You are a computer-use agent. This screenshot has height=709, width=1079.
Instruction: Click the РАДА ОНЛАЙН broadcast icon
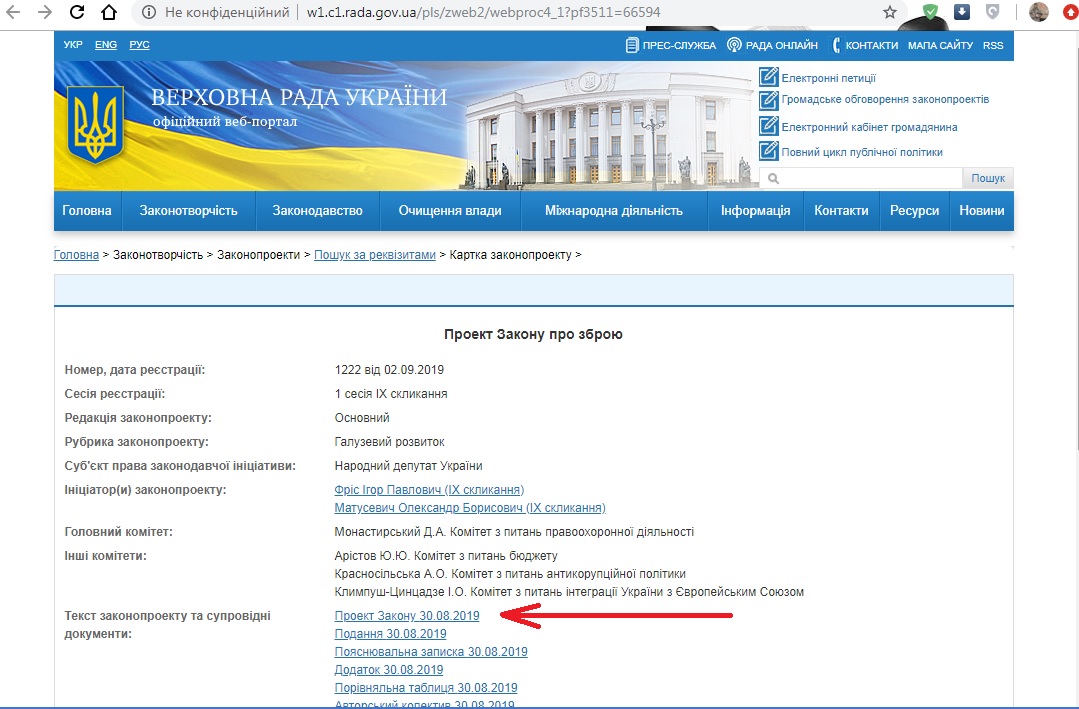coord(734,45)
